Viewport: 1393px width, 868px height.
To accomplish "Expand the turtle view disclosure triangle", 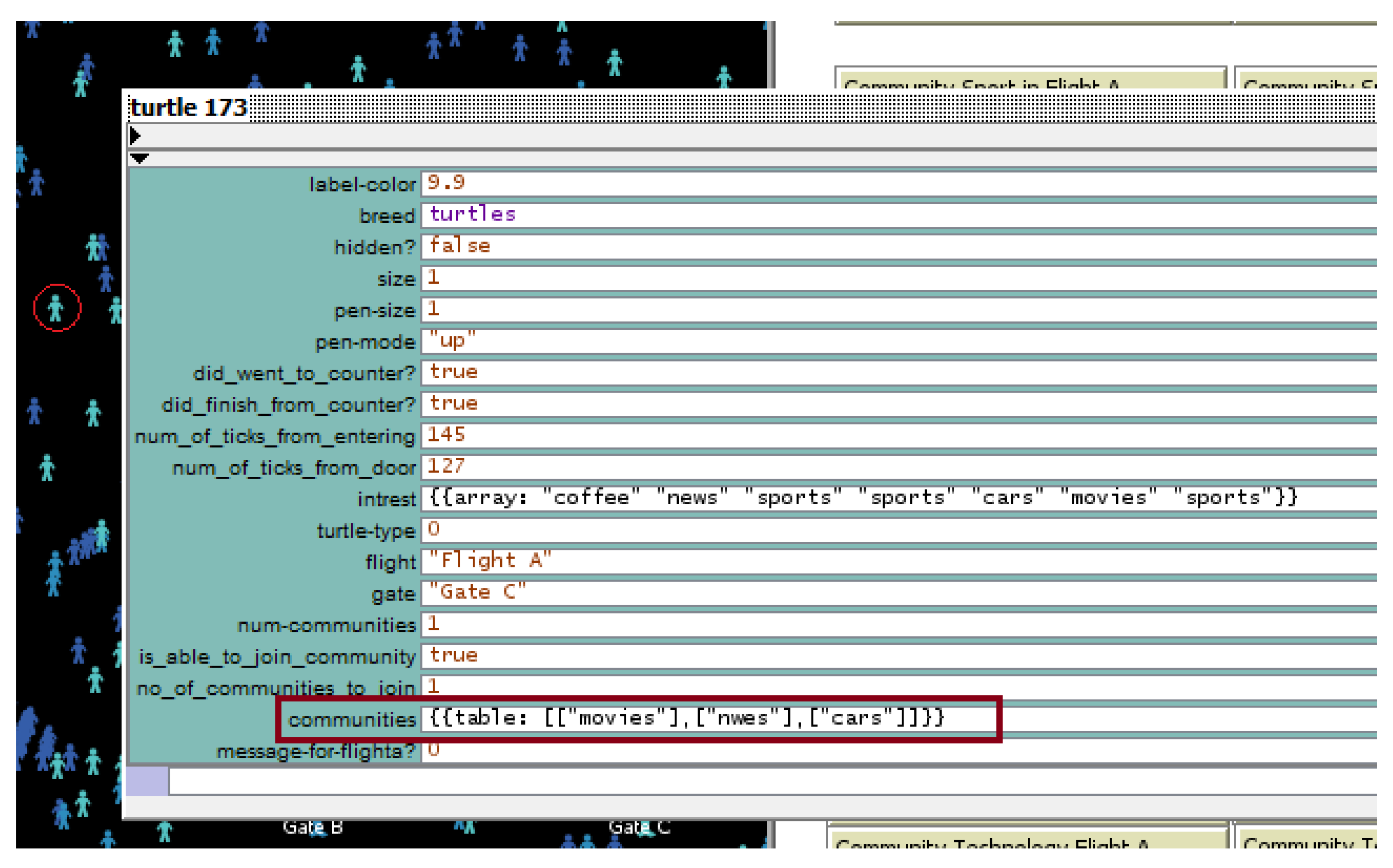I will point(135,136).
